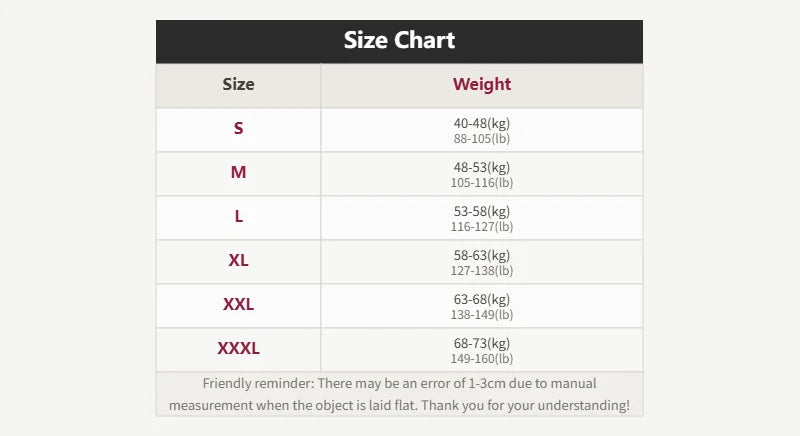Click the Size Chart title banner

pos(399,41)
